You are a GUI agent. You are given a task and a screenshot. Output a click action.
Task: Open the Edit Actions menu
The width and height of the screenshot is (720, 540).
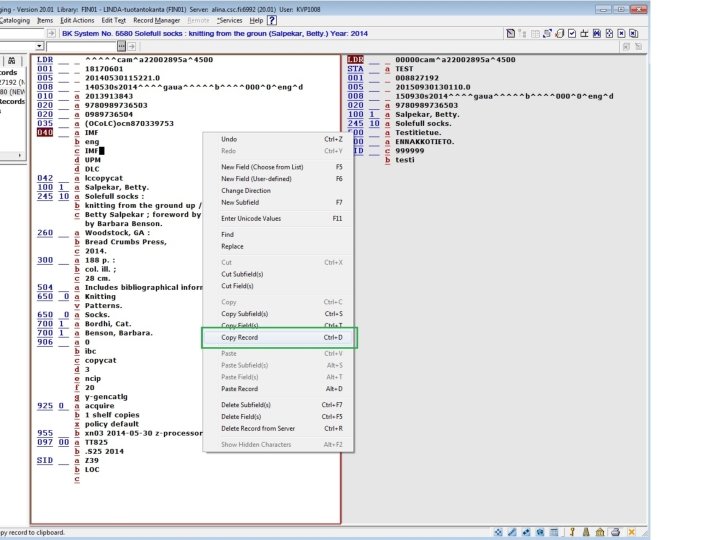point(77,21)
